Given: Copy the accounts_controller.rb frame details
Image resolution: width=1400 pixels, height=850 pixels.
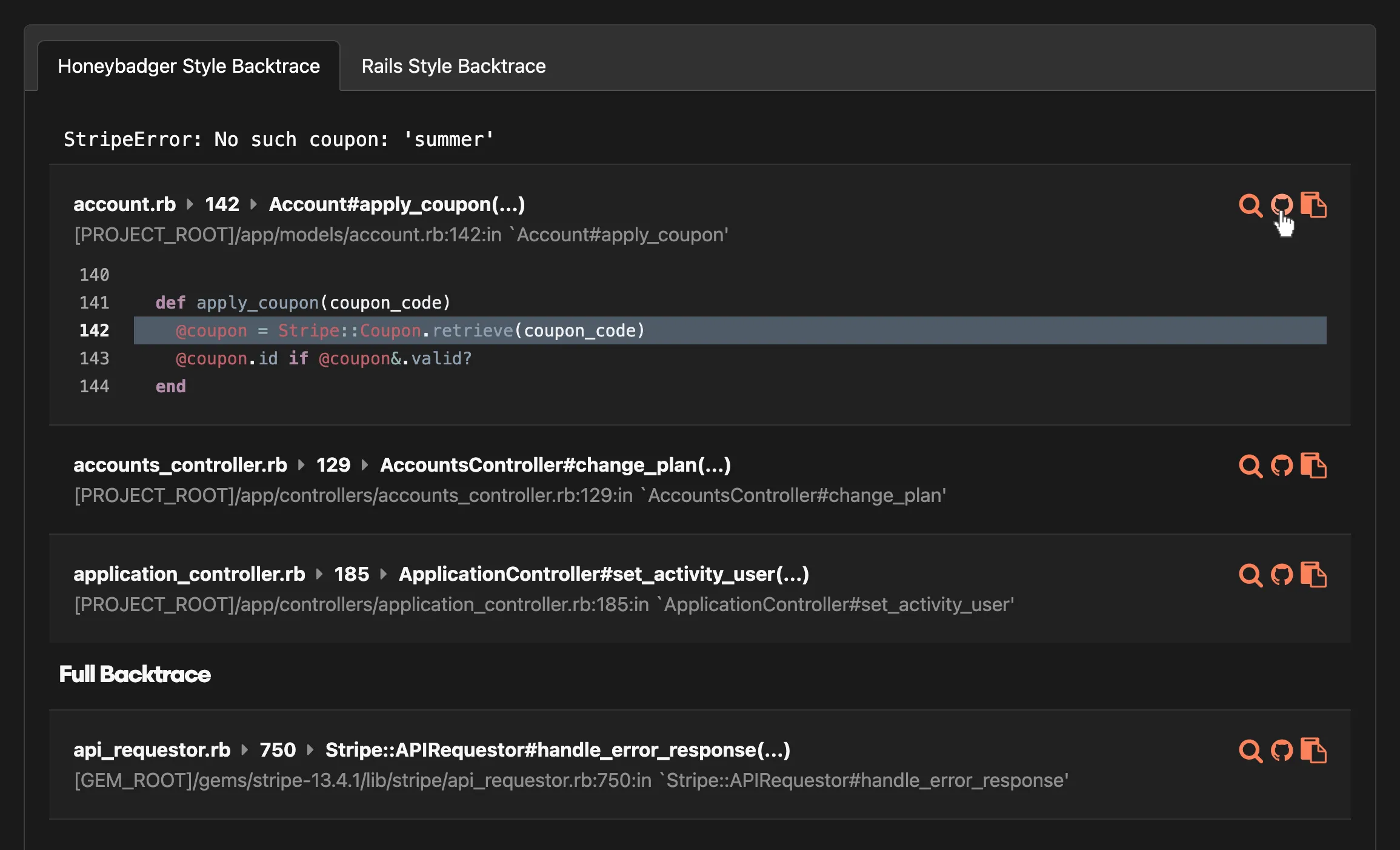Looking at the screenshot, I should (1314, 466).
